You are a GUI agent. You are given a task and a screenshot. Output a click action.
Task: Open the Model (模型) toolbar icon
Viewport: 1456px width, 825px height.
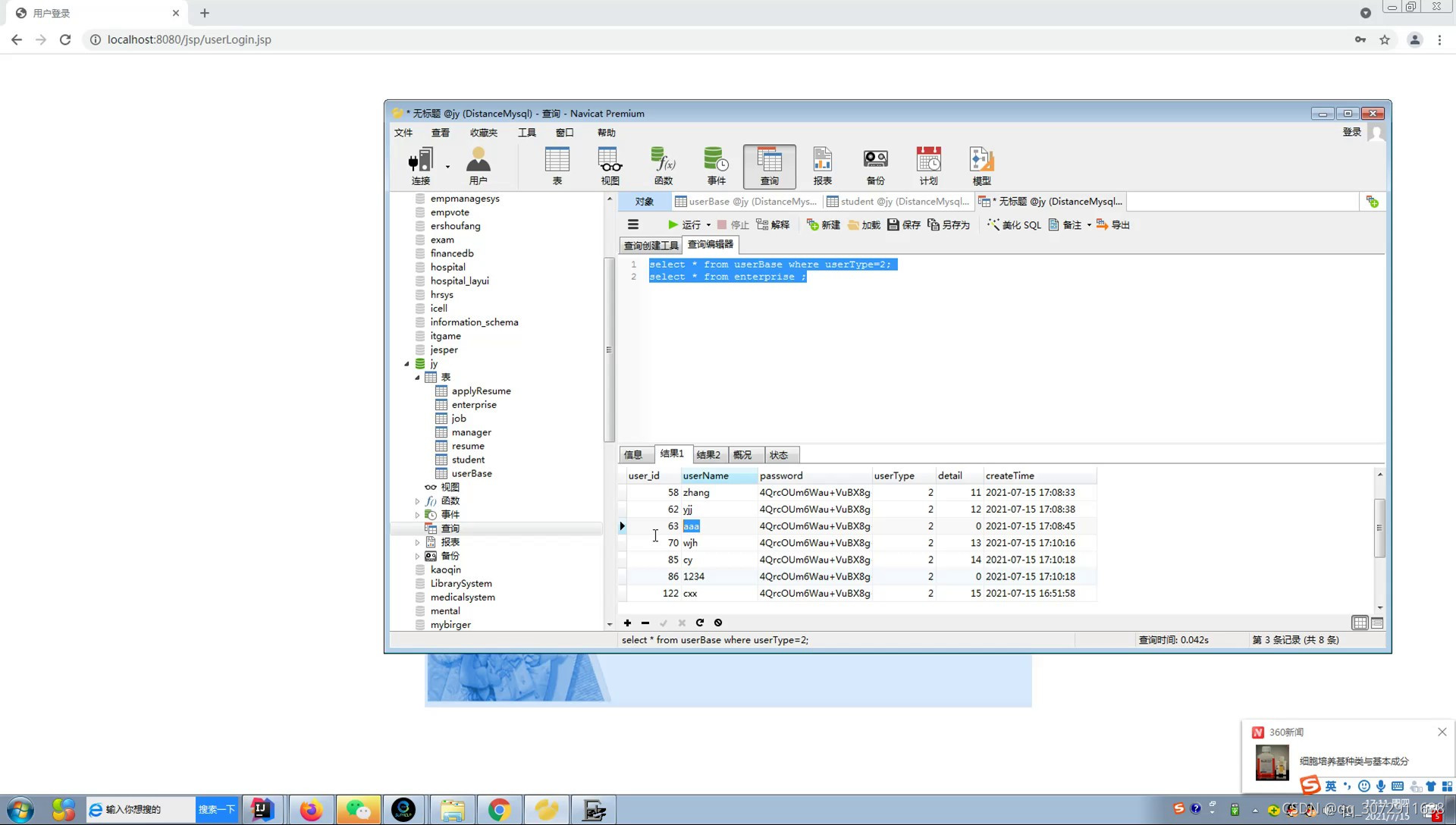point(981,166)
